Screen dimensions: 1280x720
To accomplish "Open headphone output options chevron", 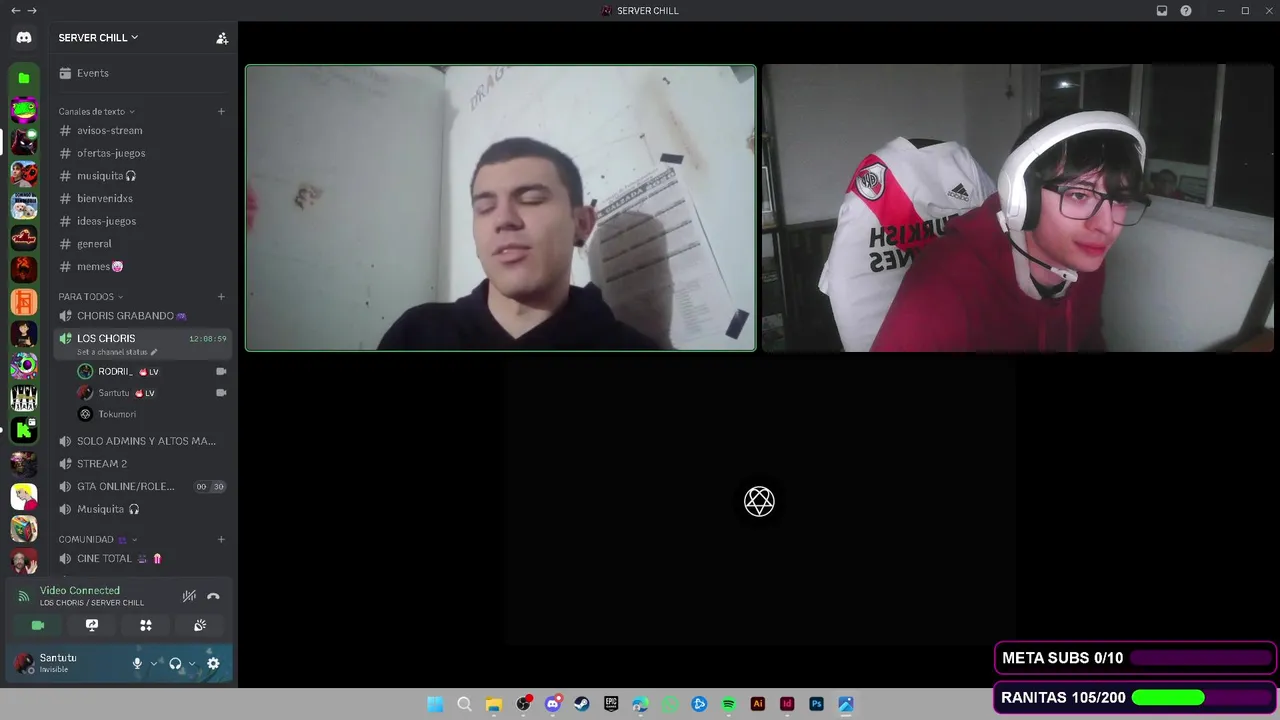I will point(192,663).
